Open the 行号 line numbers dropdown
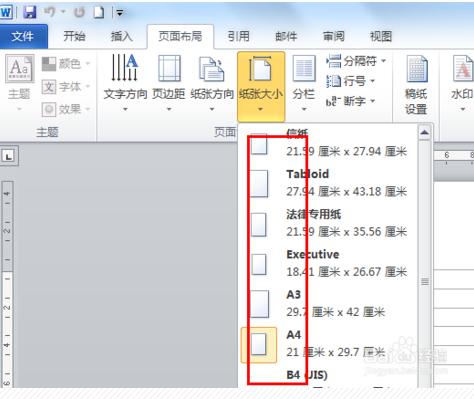 351,81
